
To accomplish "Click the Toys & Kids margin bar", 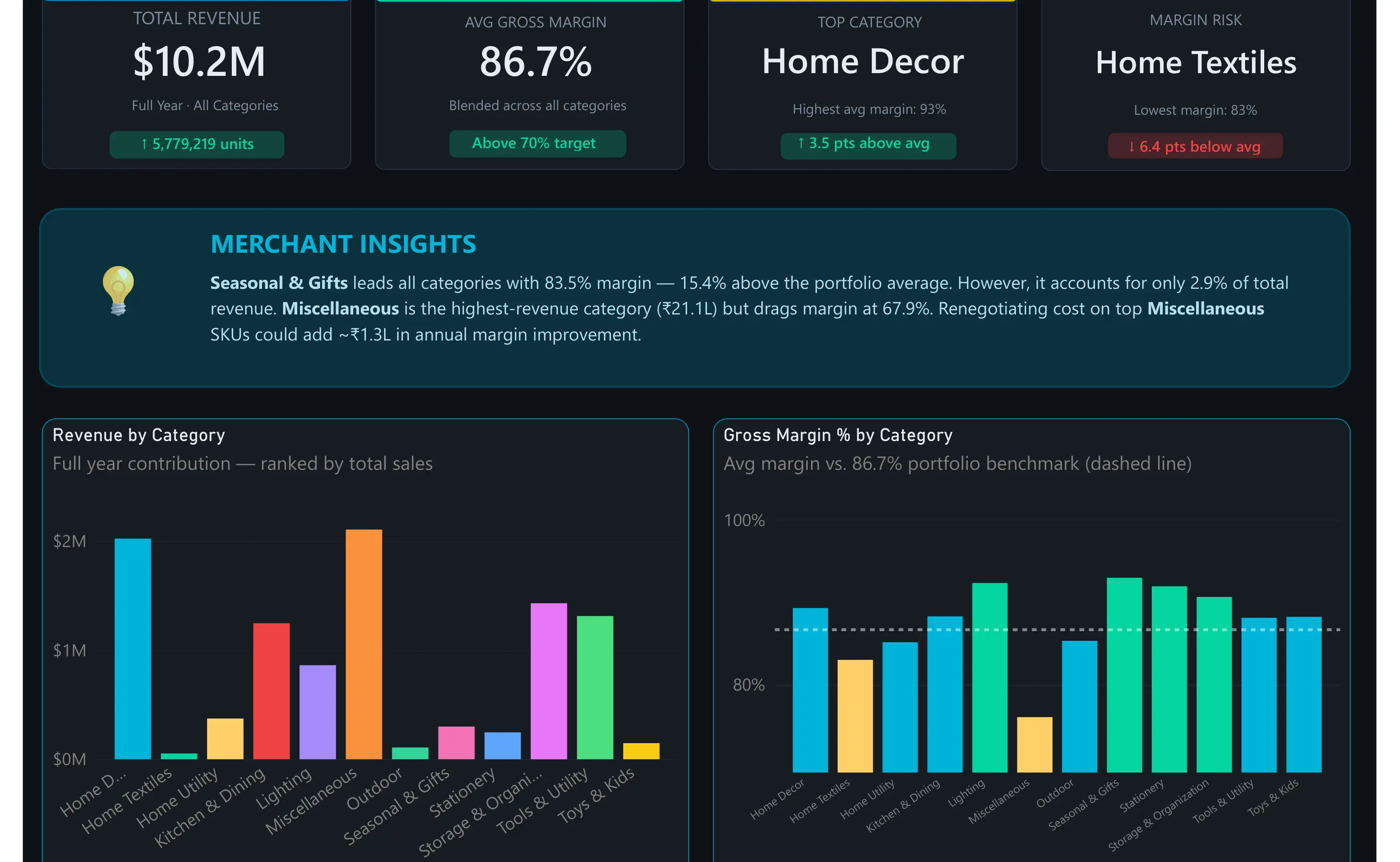I will coord(1304,694).
